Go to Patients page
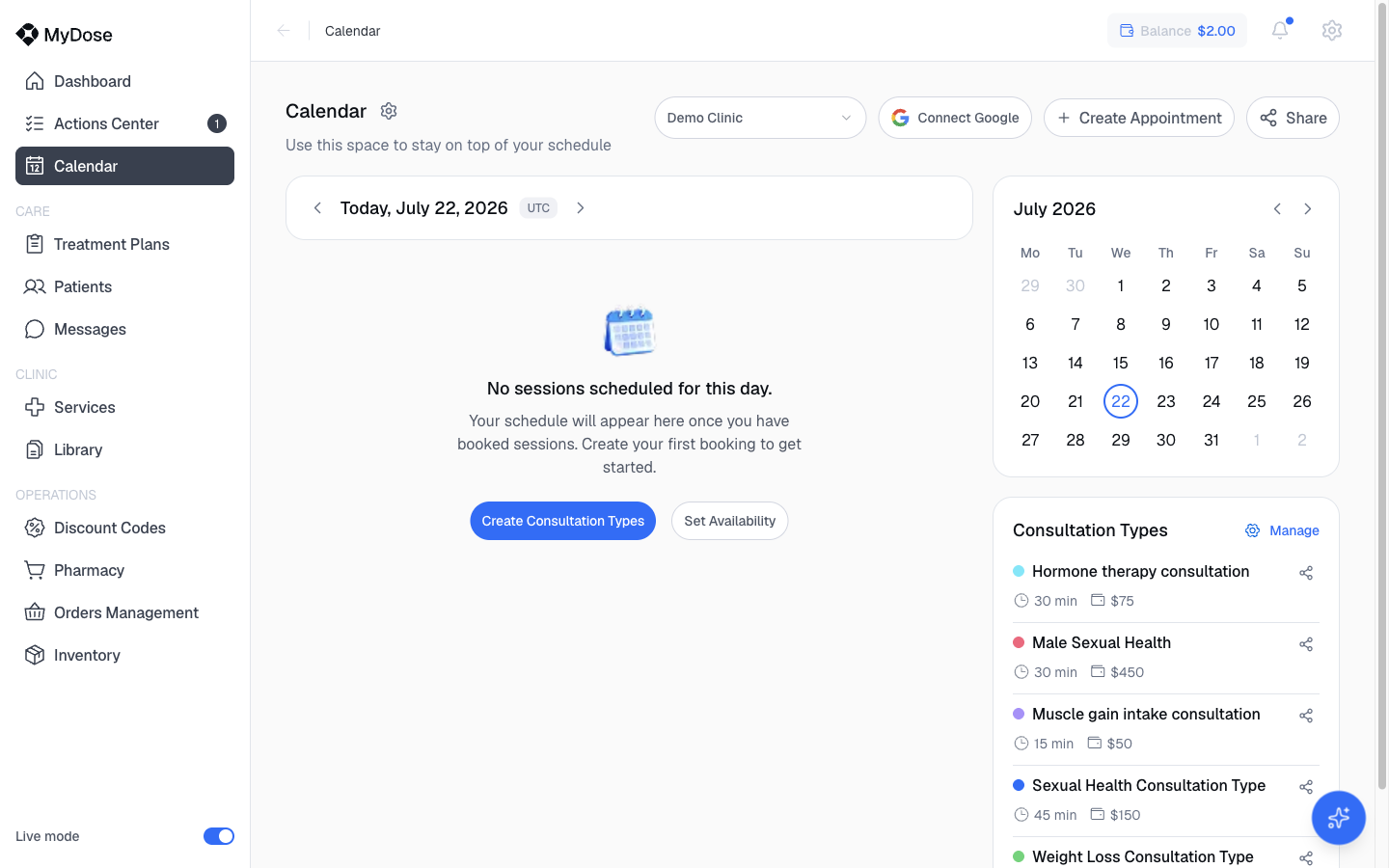1389x868 pixels. tap(124, 286)
